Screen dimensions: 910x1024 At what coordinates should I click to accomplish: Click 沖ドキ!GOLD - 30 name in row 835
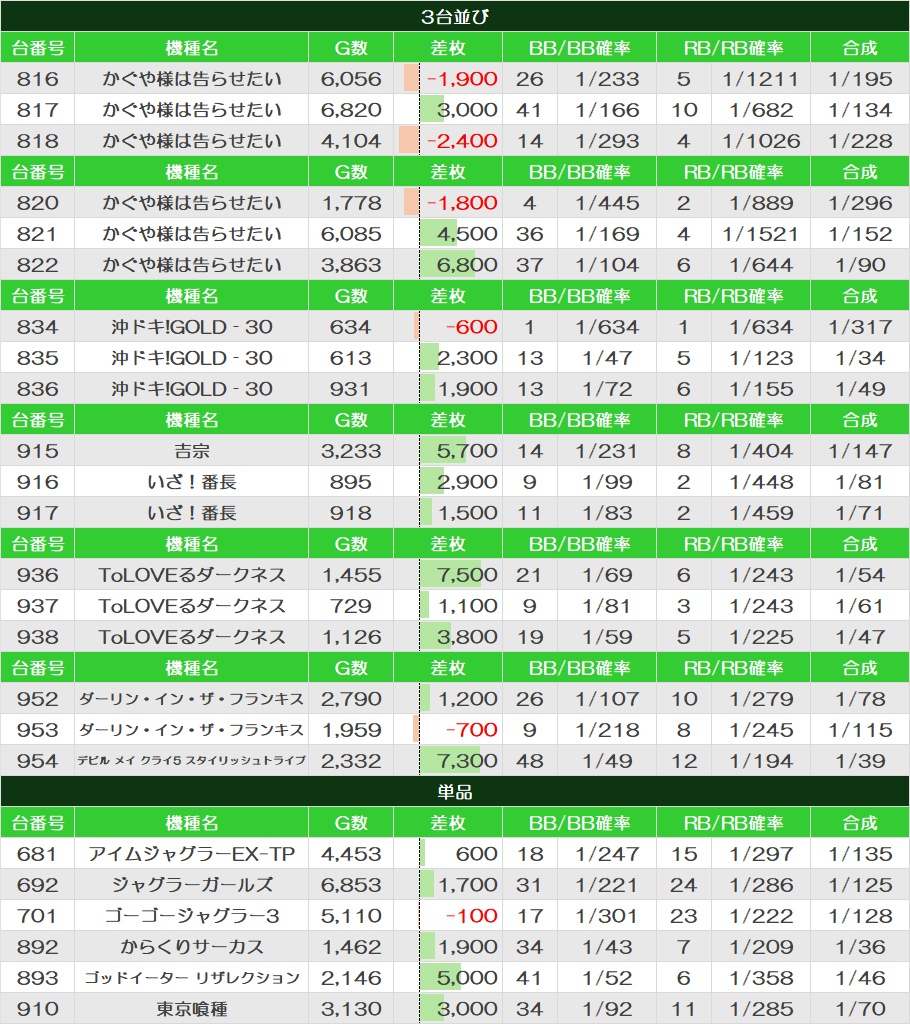[x=191, y=358]
